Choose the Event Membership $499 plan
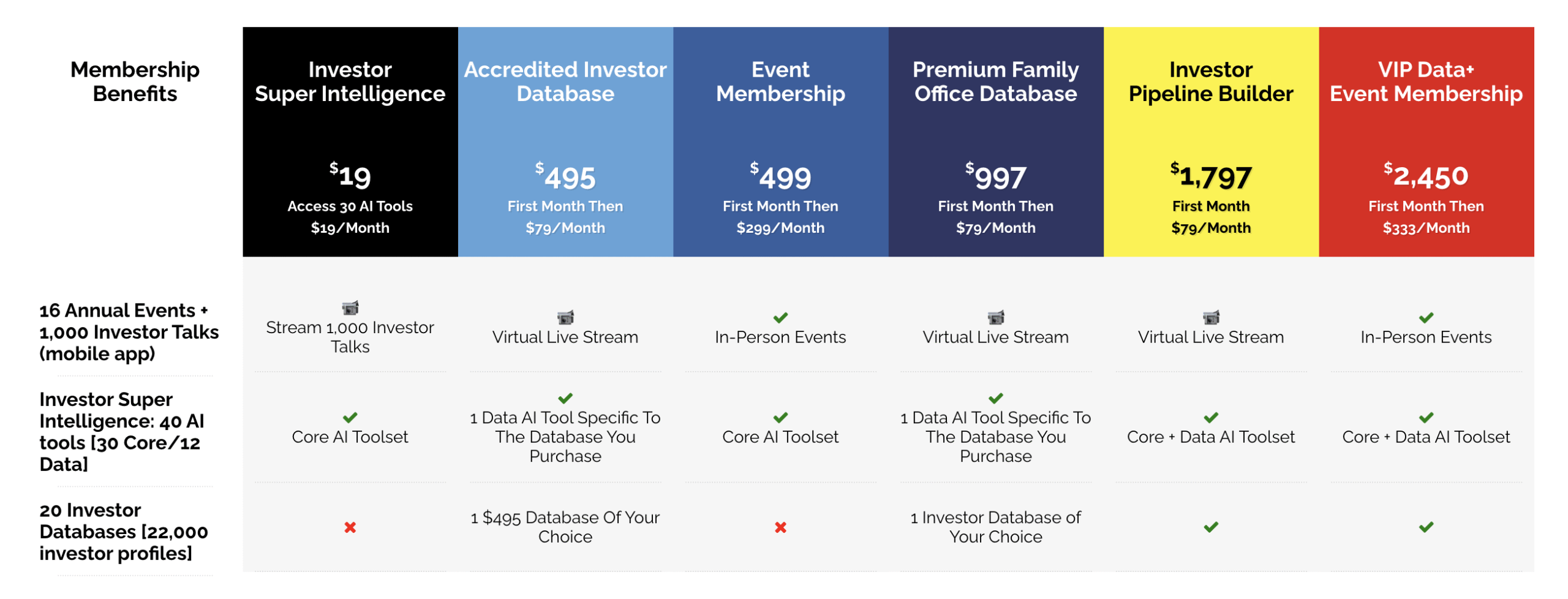Screen dimensions: 1568x599 780,141
